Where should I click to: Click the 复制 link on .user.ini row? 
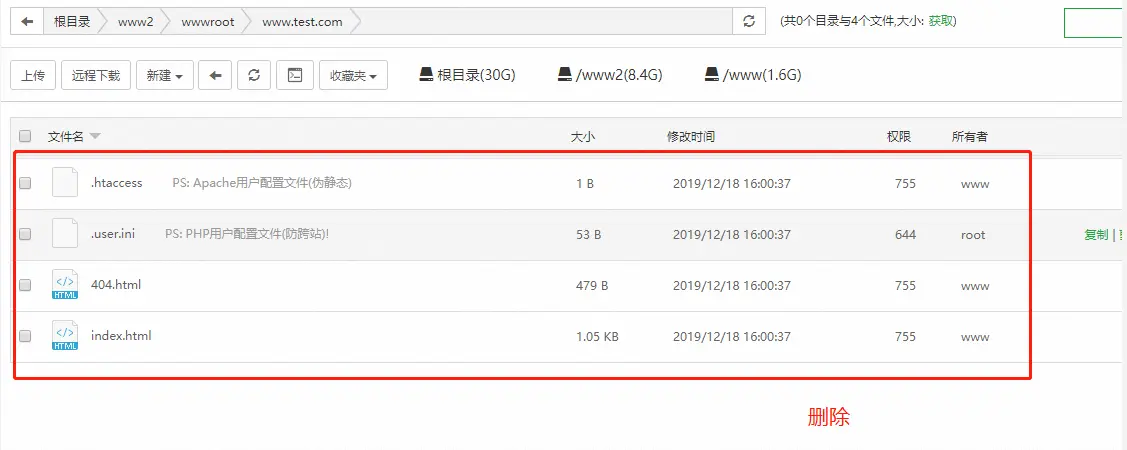tap(1096, 234)
